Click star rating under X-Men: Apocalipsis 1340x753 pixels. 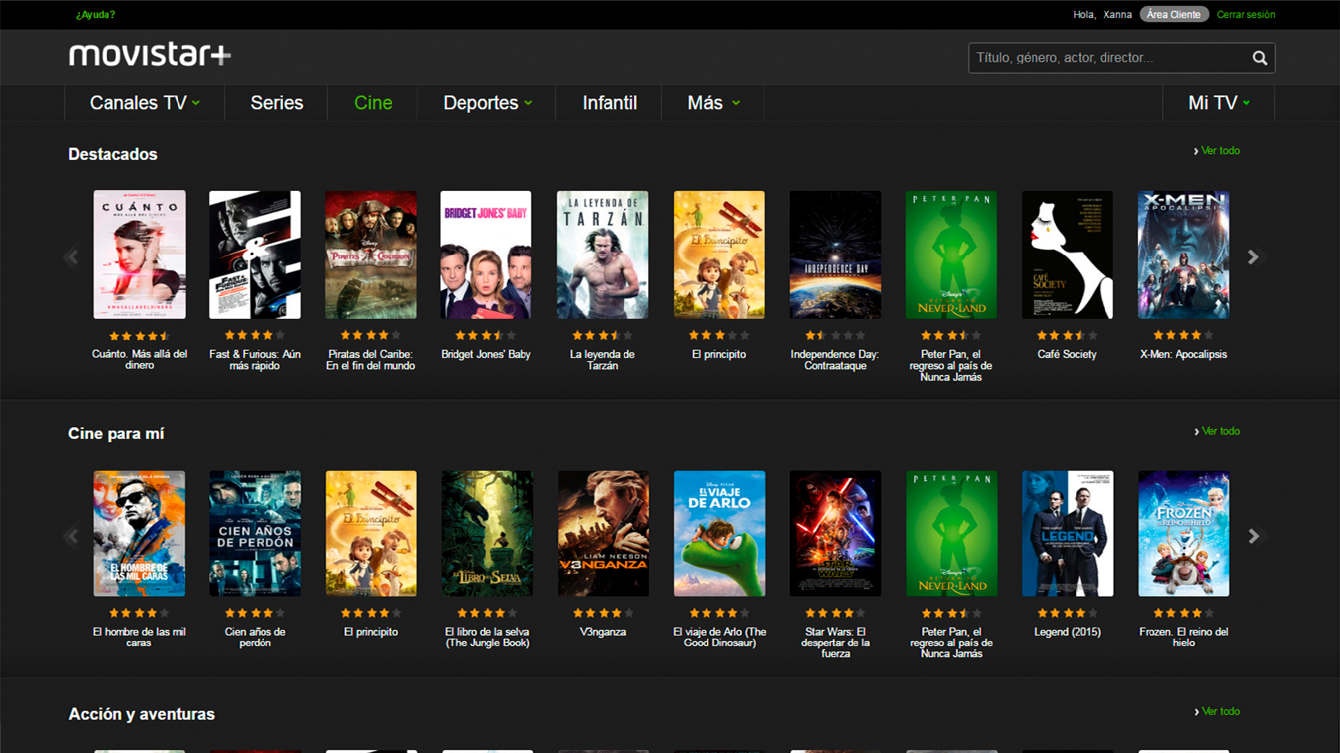[1183, 336]
